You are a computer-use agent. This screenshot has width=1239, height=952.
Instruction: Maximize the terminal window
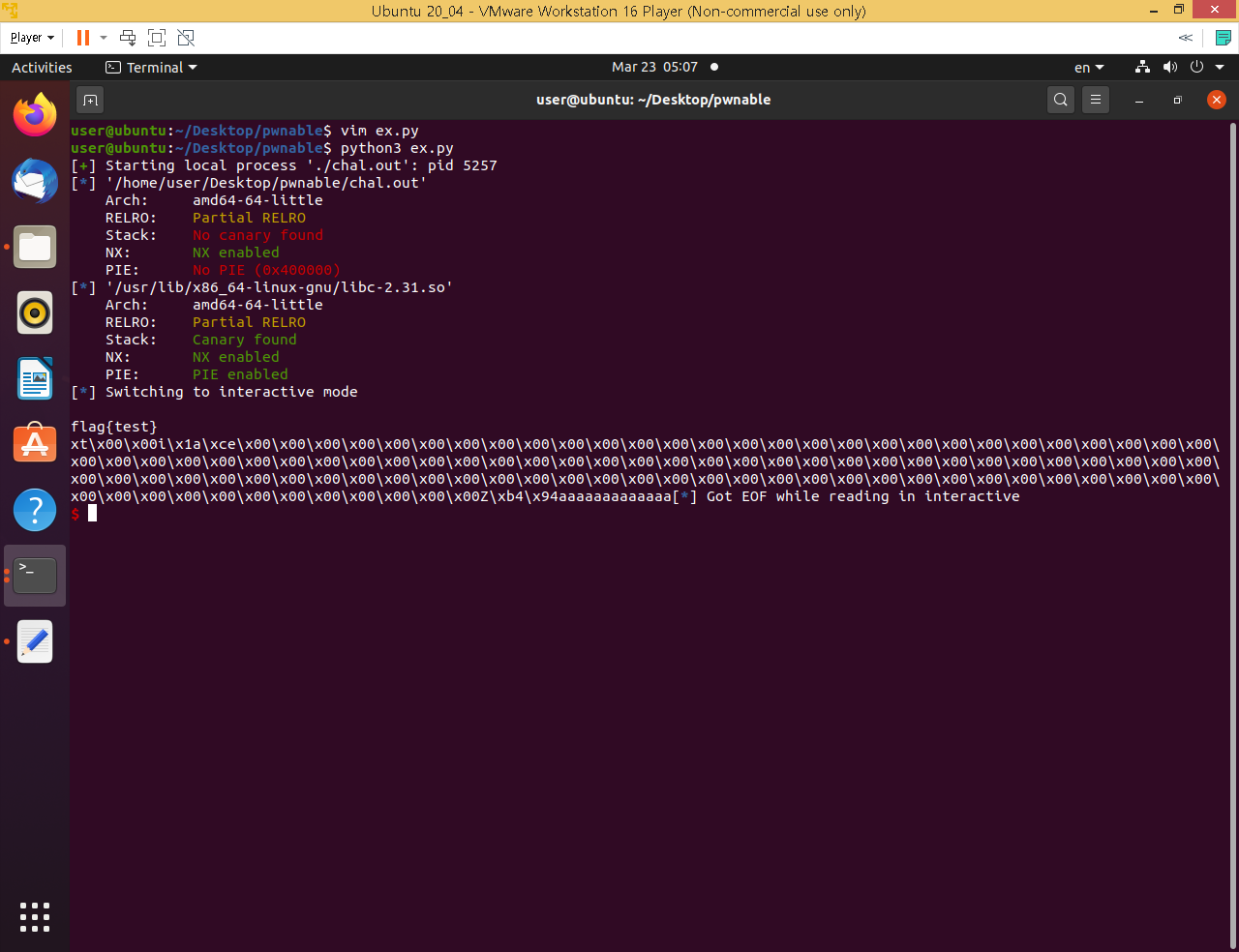coord(1178,100)
